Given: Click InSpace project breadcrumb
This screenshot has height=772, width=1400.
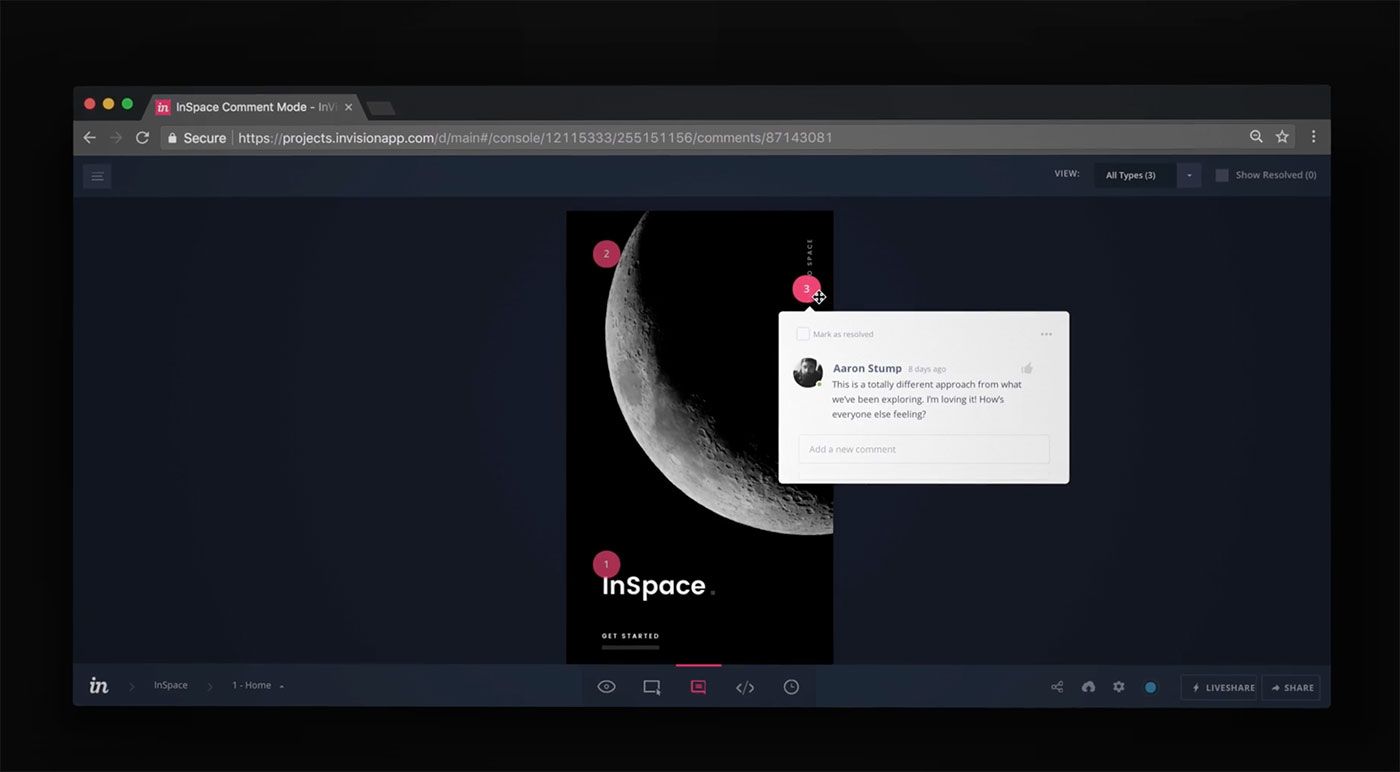Looking at the screenshot, I should click(x=170, y=686).
